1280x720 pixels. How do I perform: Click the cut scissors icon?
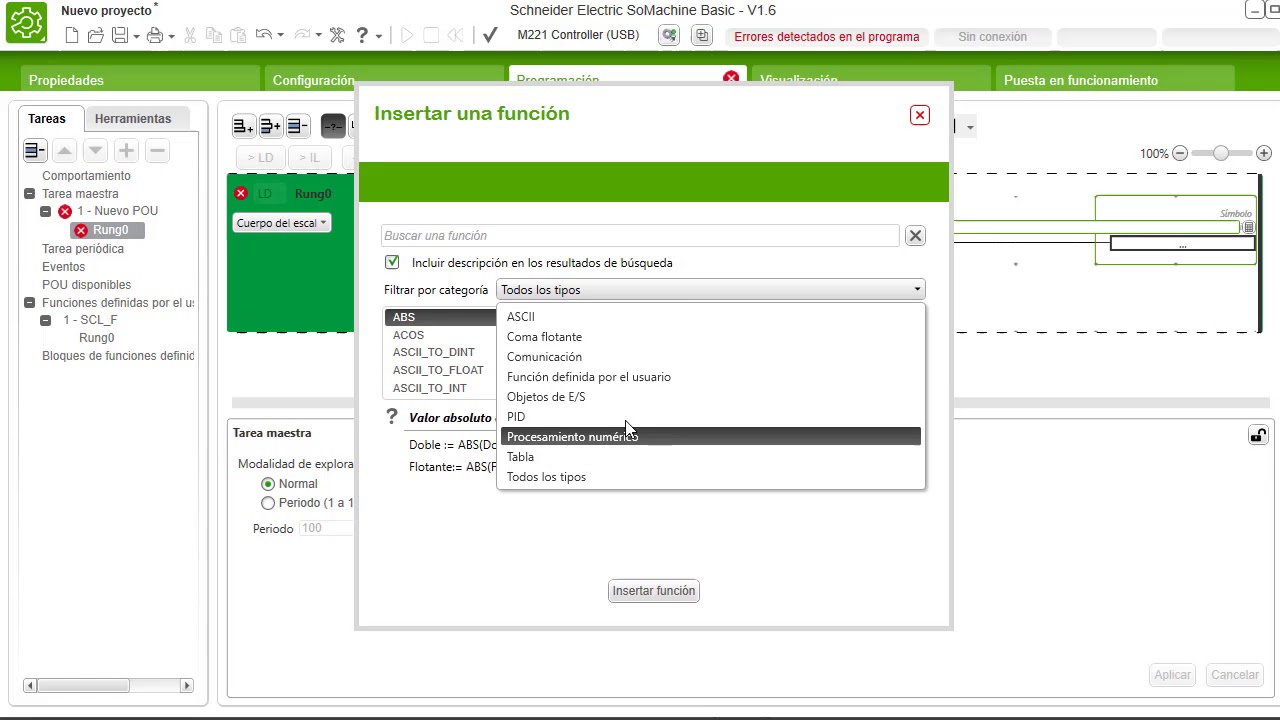pyautogui.click(x=190, y=36)
